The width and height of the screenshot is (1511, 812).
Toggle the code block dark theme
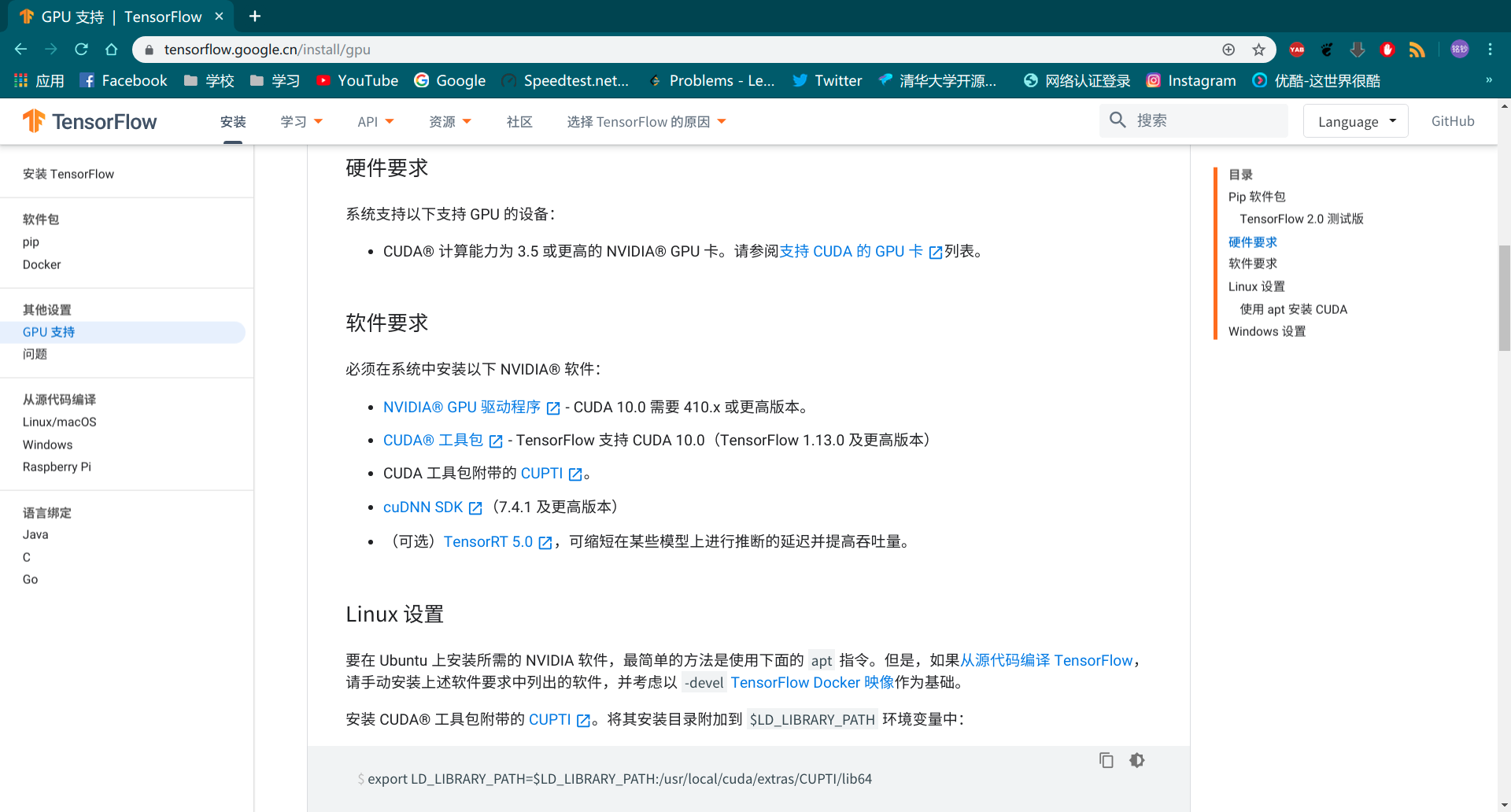pos(1137,760)
